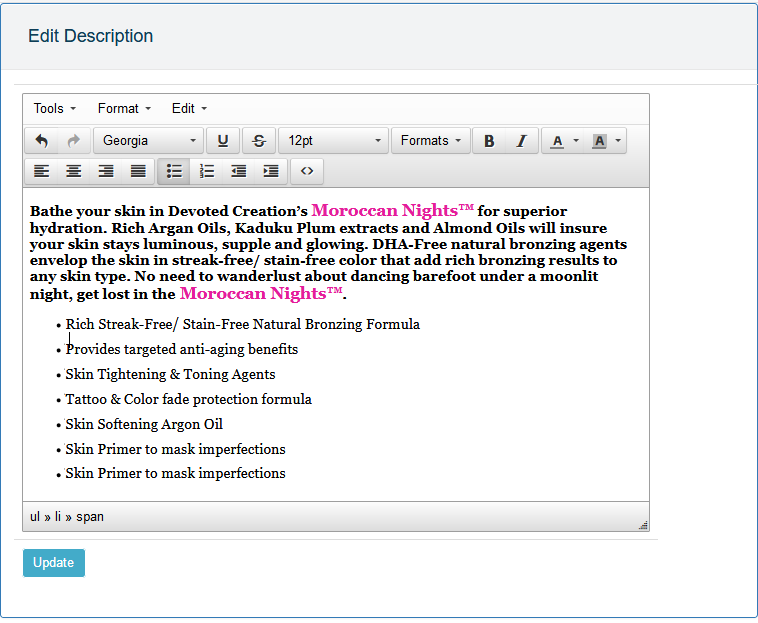Image resolution: width=758 pixels, height=623 pixels.
Task: Click the first pink Moroccan Nights text
Action: coord(393,210)
